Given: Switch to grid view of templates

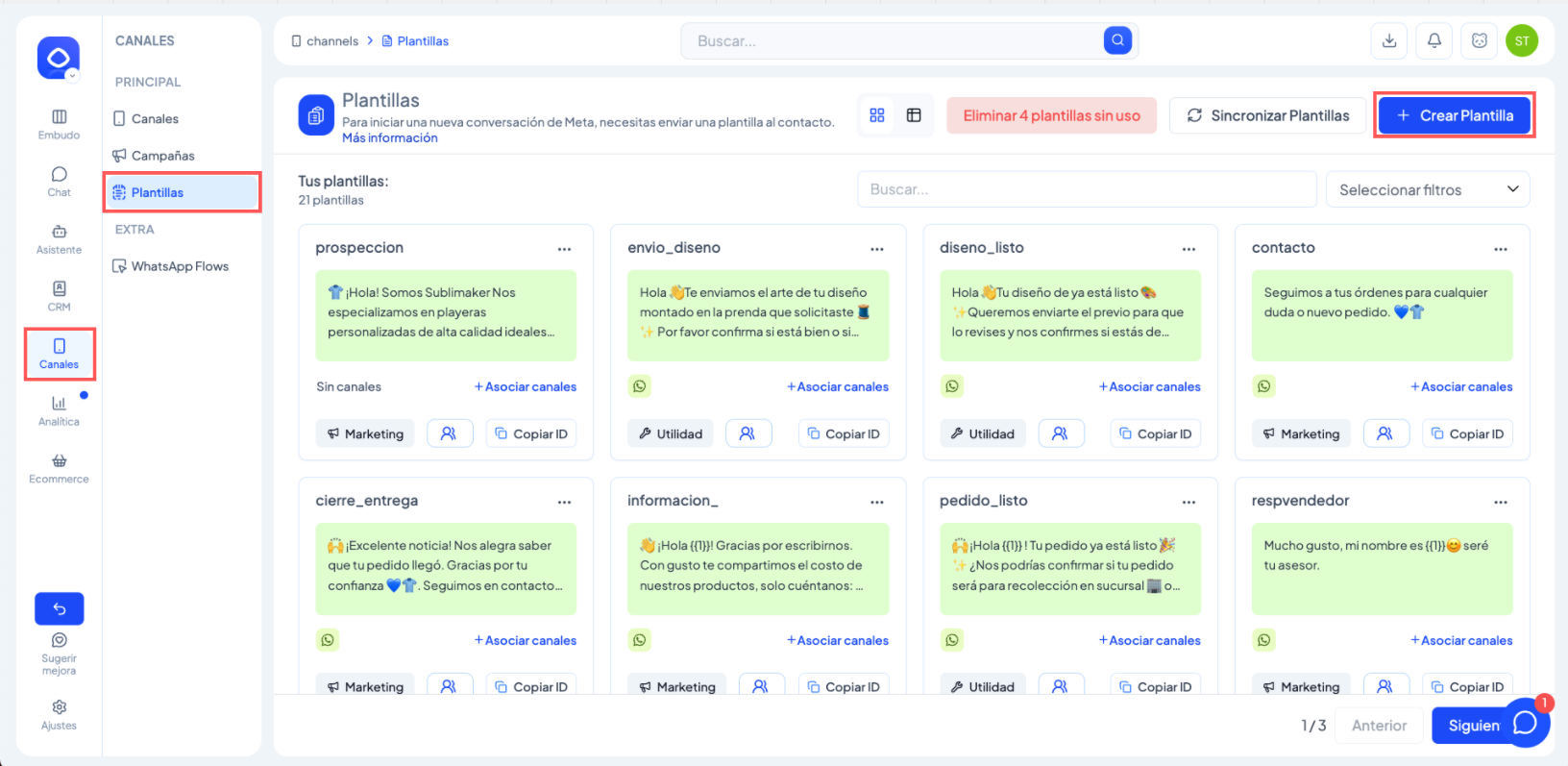Looking at the screenshot, I should (876, 115).
